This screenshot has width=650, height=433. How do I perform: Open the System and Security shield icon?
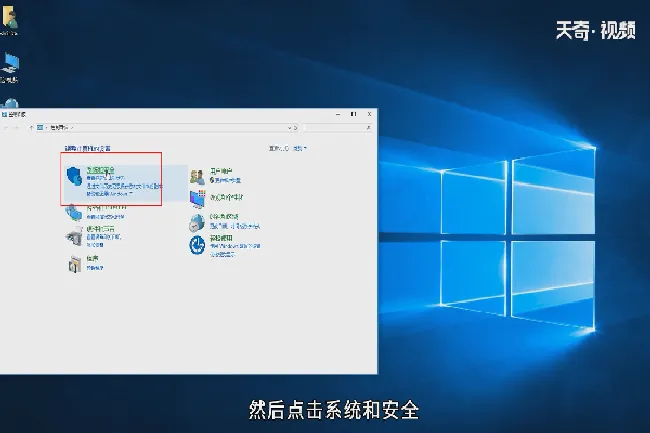pos(74,176)
